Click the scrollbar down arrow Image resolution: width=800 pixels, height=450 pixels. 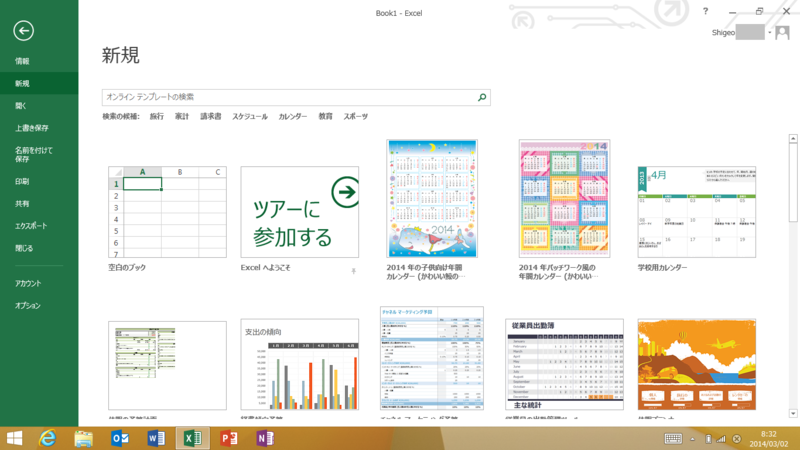click(x=793, y=413)
